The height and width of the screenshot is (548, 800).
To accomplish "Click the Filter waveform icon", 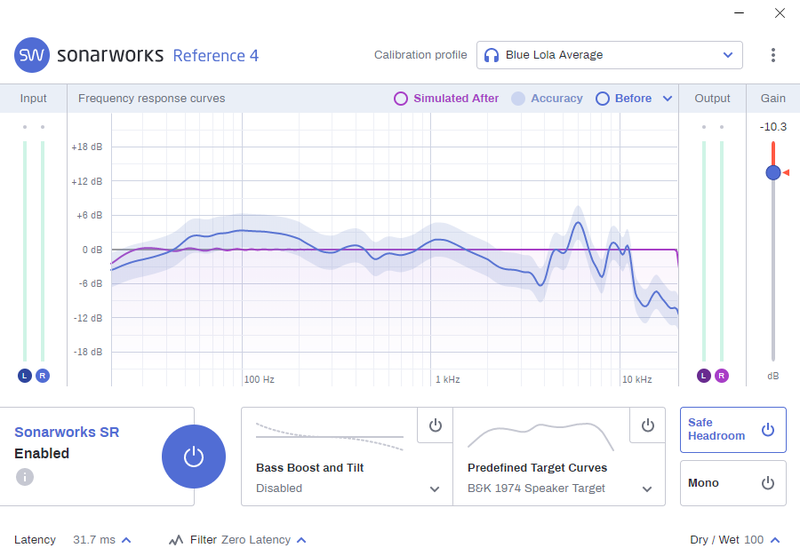I will click(176, 540).
